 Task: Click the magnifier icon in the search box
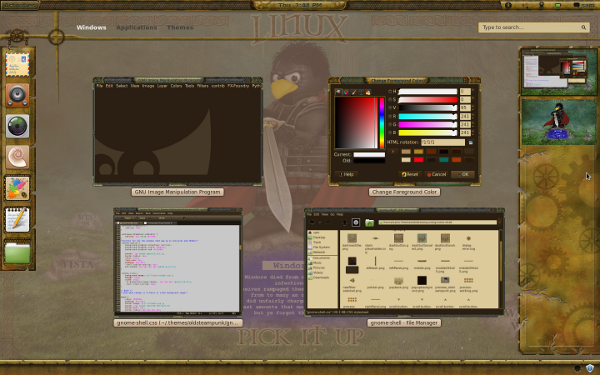[584, 28]
